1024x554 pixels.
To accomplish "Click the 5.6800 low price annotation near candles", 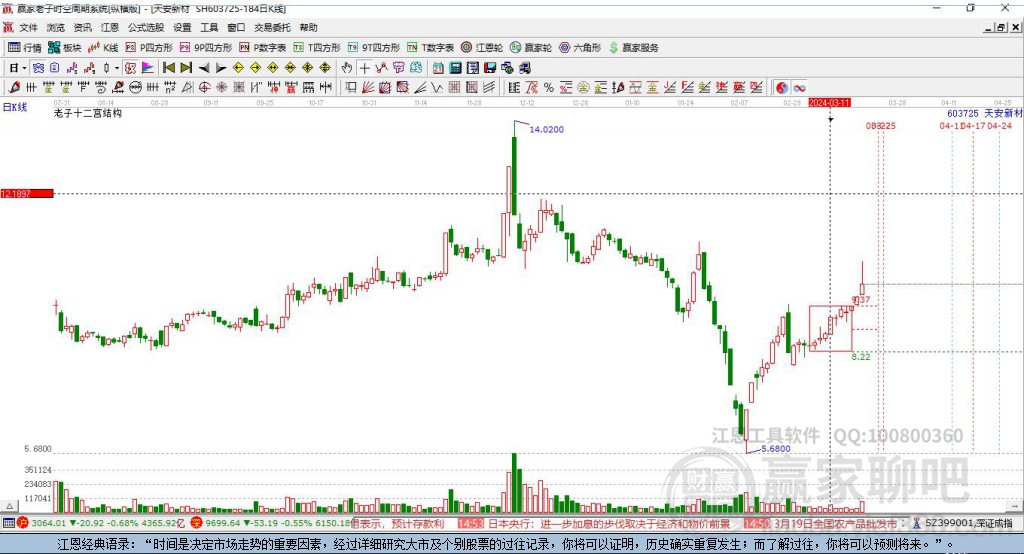I will pos(776,448).
